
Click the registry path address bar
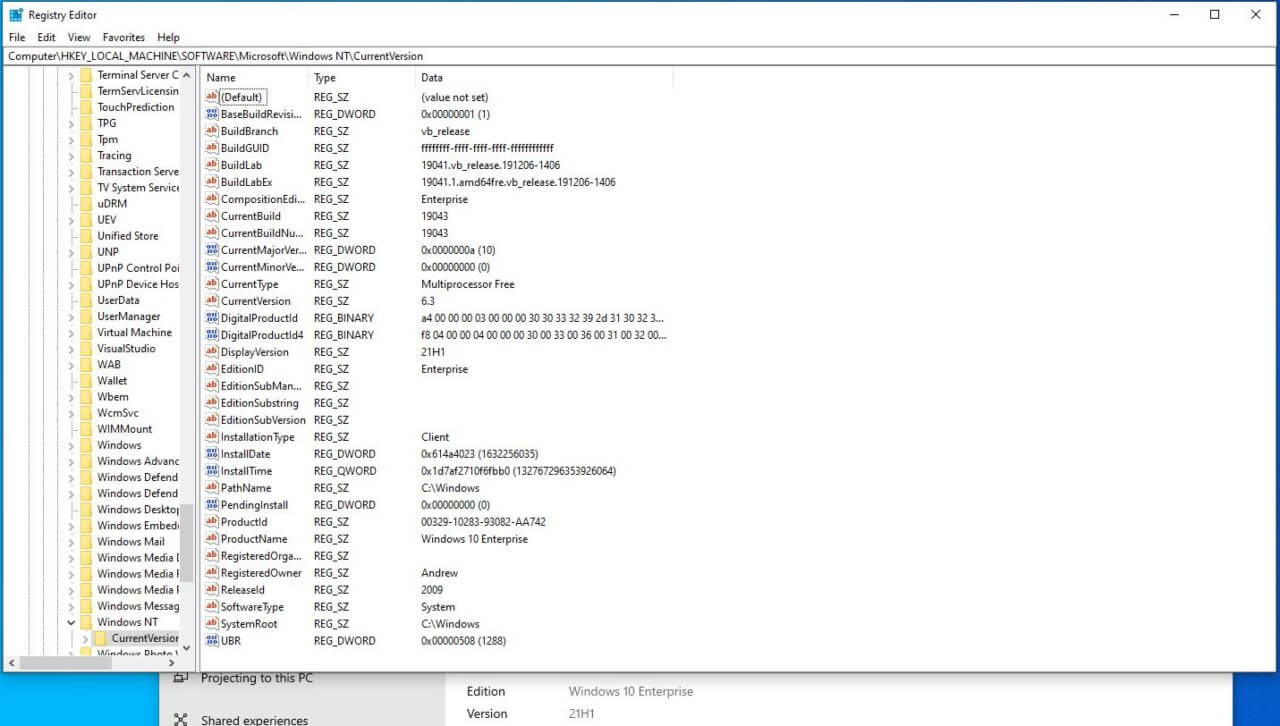click(x=640, y=56)
